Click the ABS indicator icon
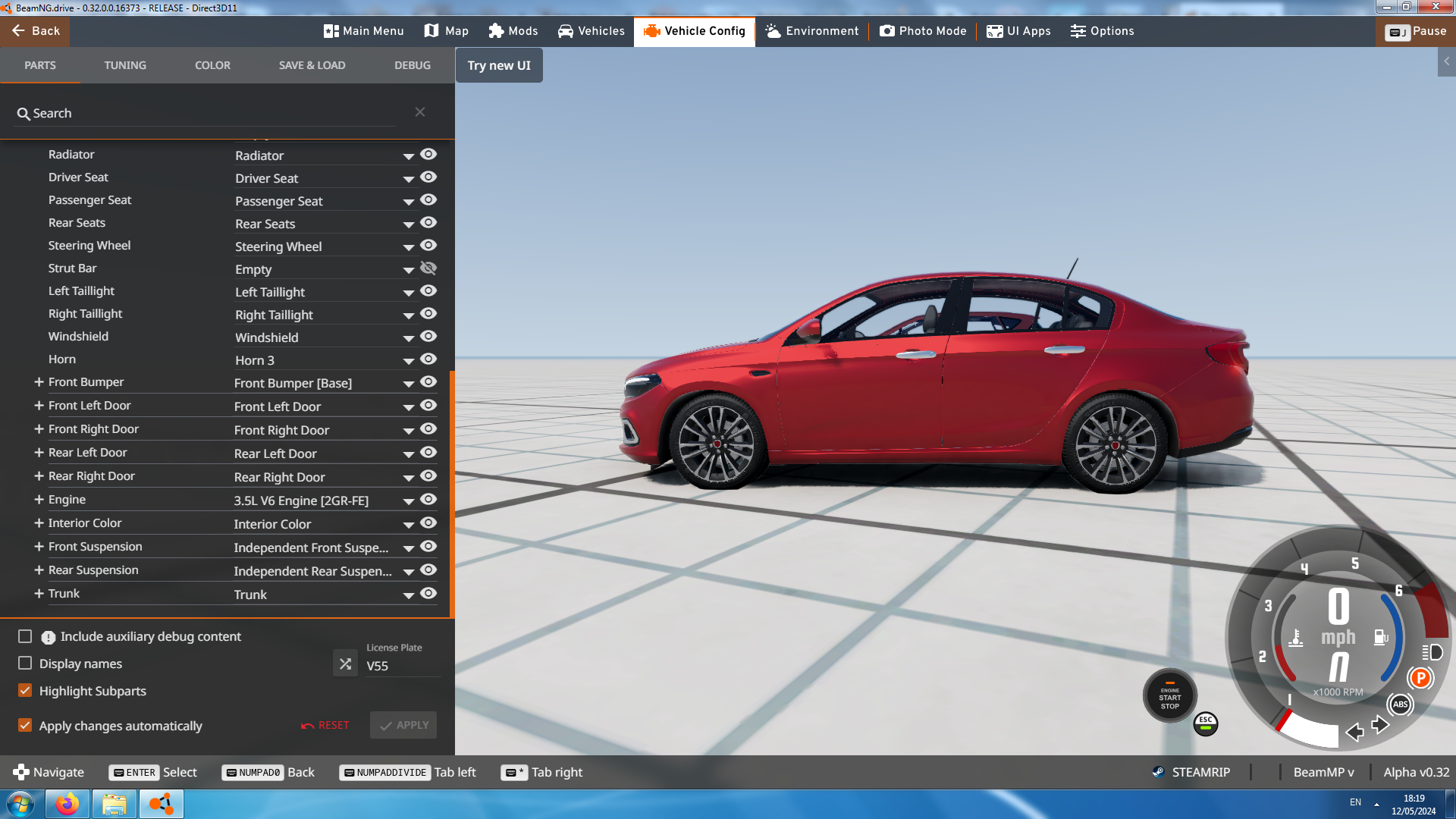The width and height of the screenshot is (1456, 819). click(1400, 704)
